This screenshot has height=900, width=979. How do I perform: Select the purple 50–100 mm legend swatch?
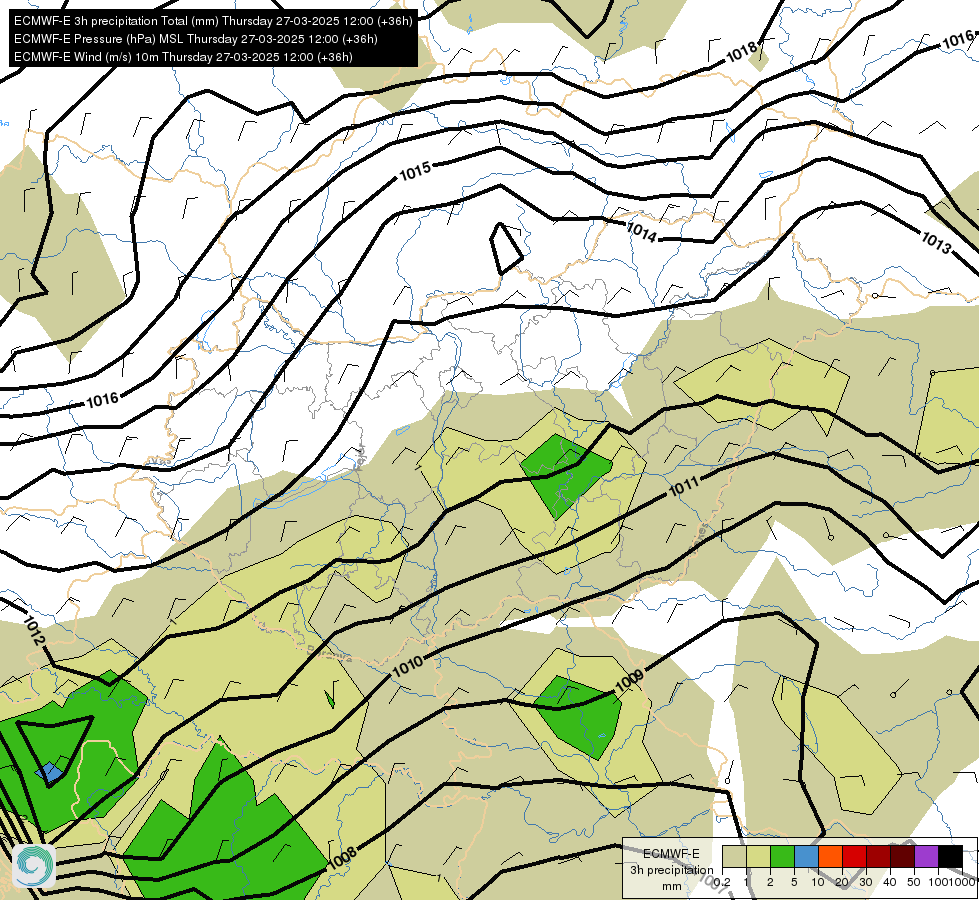coord(926,856)
